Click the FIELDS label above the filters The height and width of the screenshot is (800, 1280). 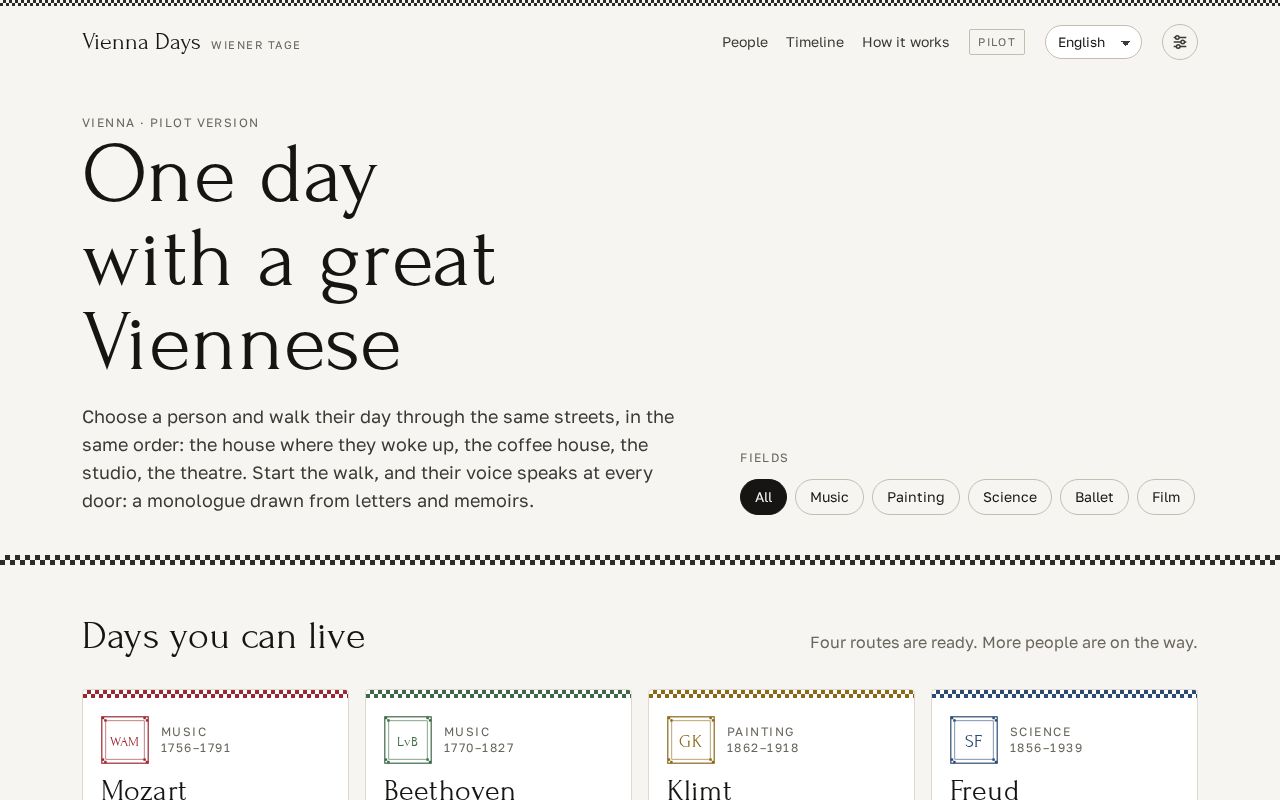tap(765, 458)
